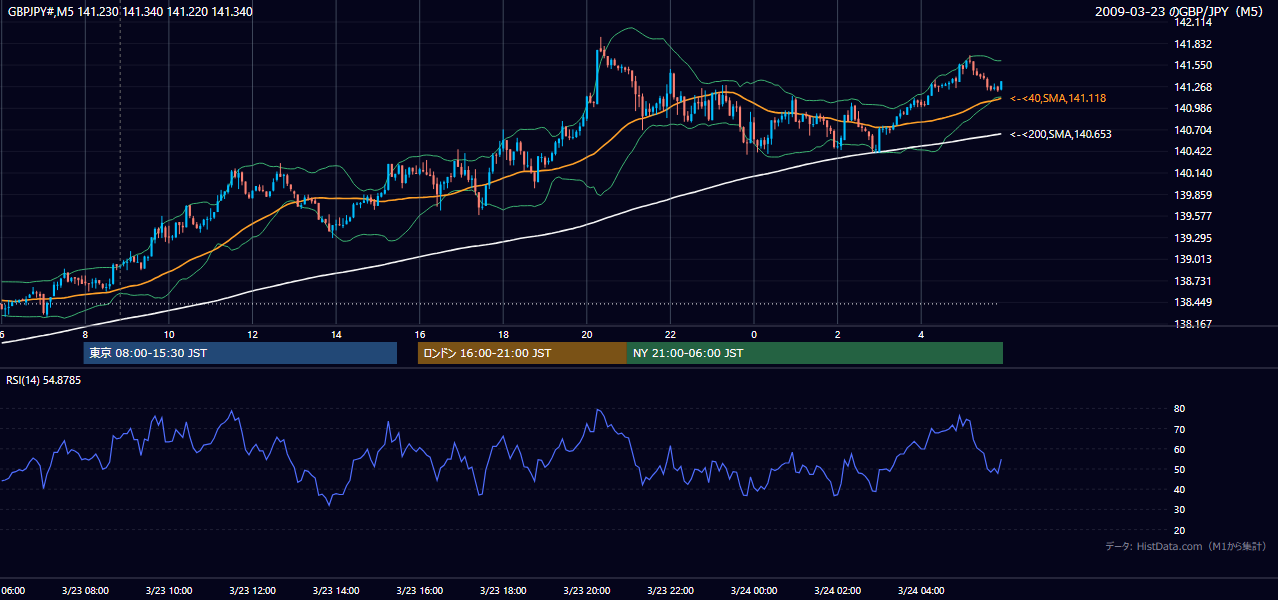Click the RSI 50 level label
Image resolution: width=1278 pixels, height=600 pixels.
point(1180,469)
